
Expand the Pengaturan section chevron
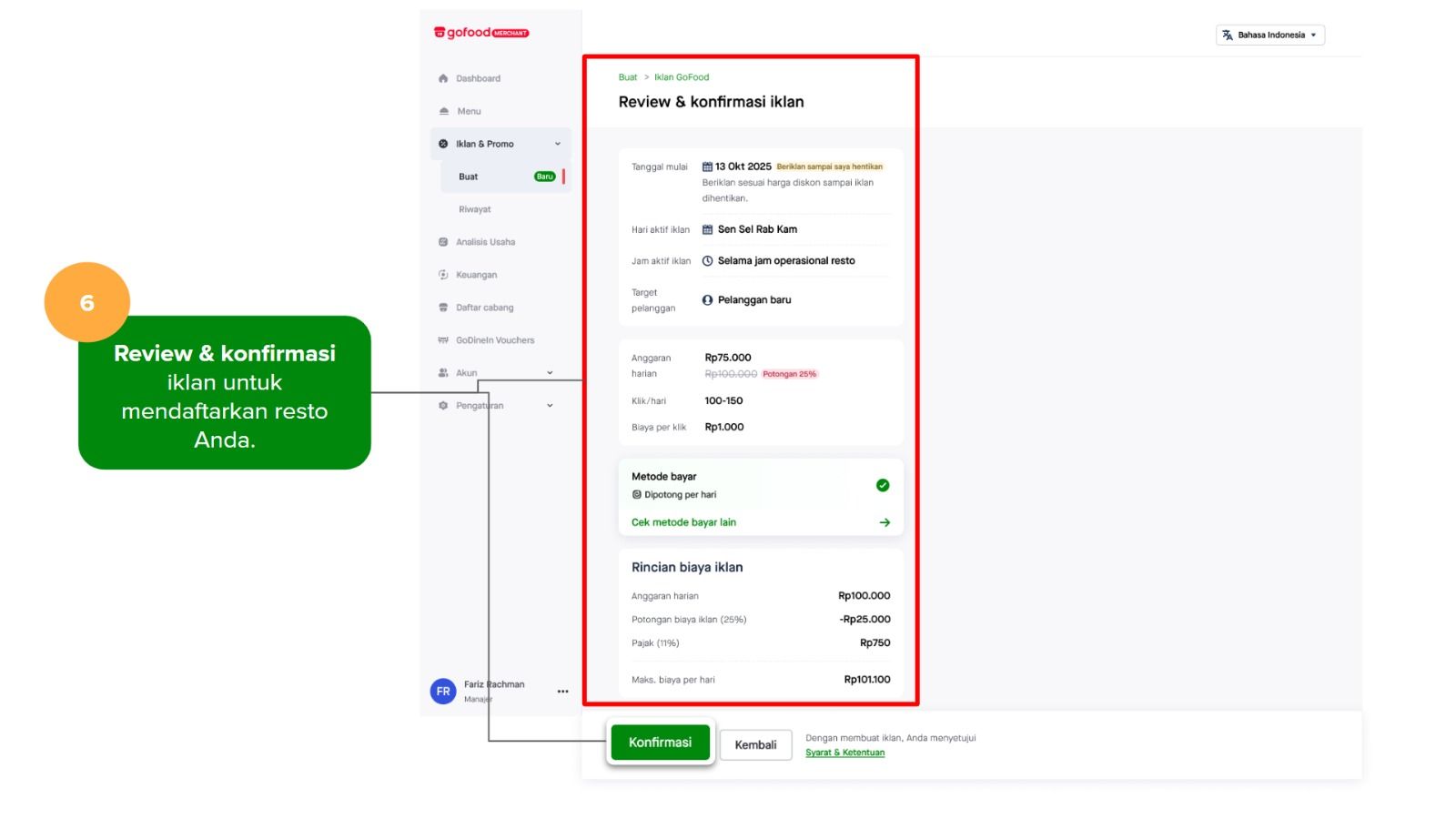pos(550,406)
